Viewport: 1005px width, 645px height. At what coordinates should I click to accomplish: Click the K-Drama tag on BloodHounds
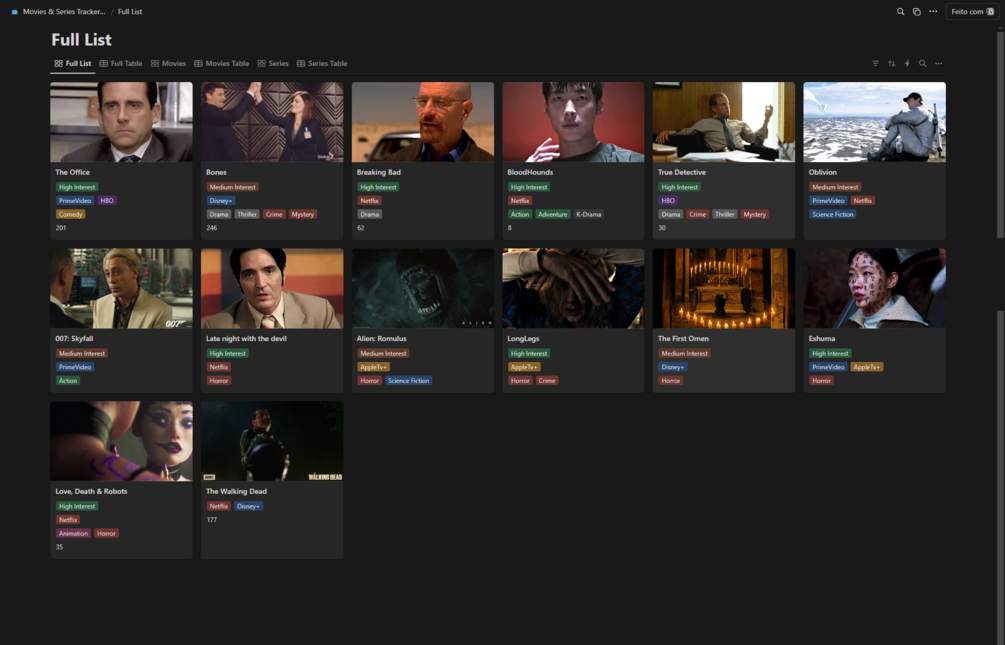coord(588,214)
